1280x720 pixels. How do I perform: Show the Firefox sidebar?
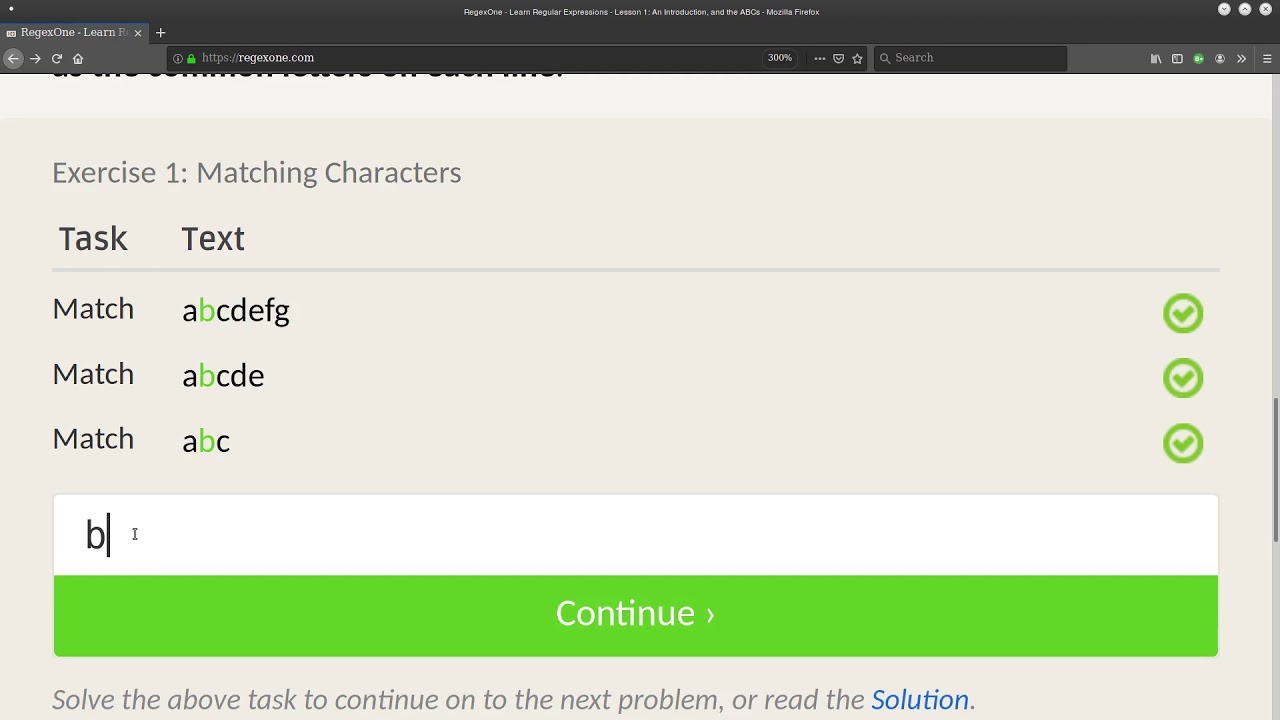[1177, 58]
